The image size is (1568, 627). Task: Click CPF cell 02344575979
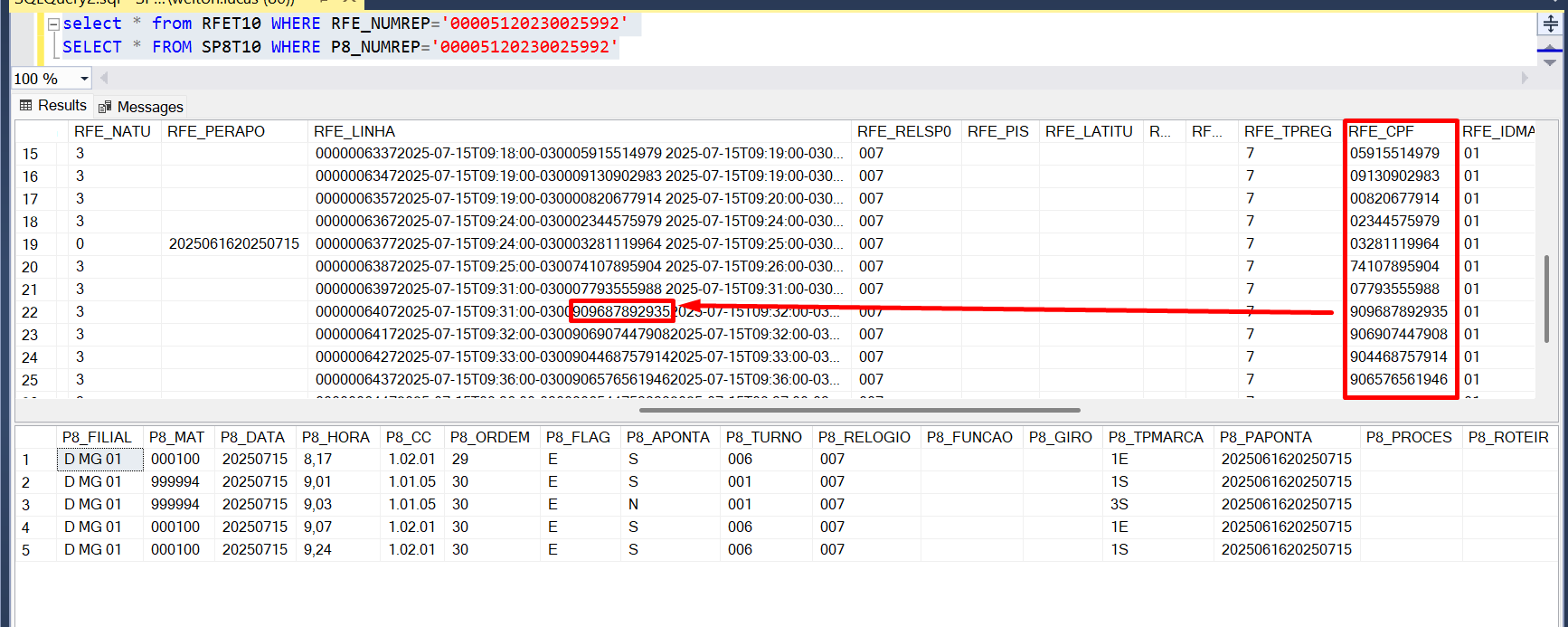click(1400, 222)
